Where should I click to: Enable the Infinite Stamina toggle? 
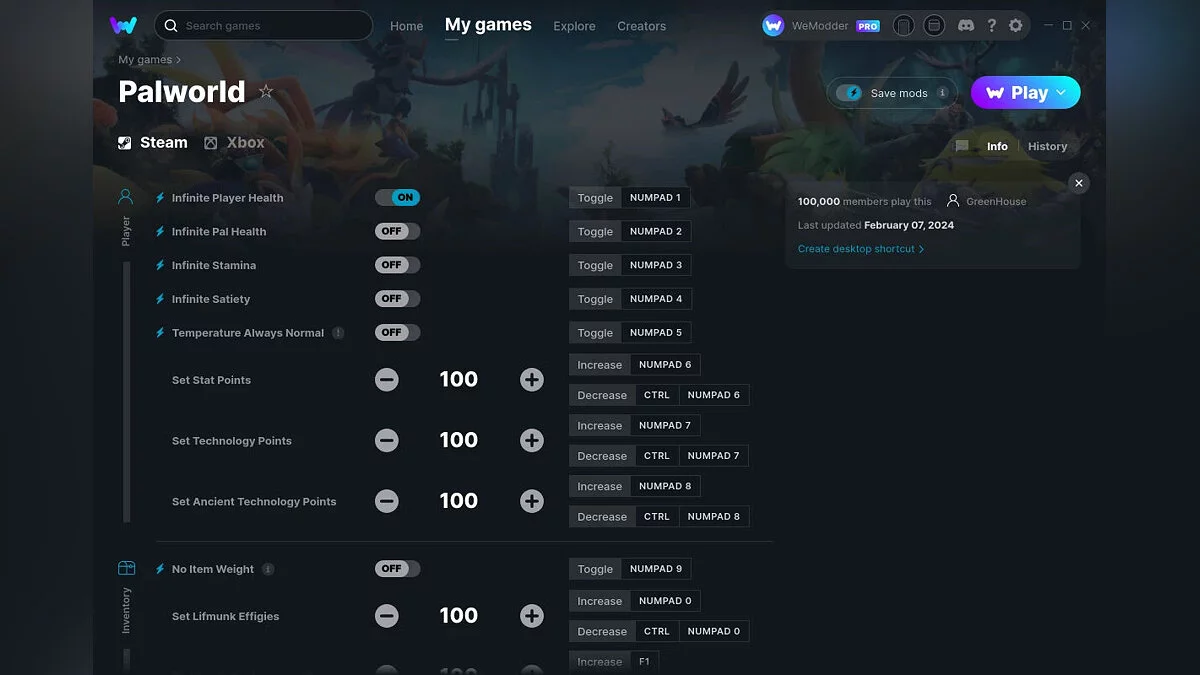397,265
